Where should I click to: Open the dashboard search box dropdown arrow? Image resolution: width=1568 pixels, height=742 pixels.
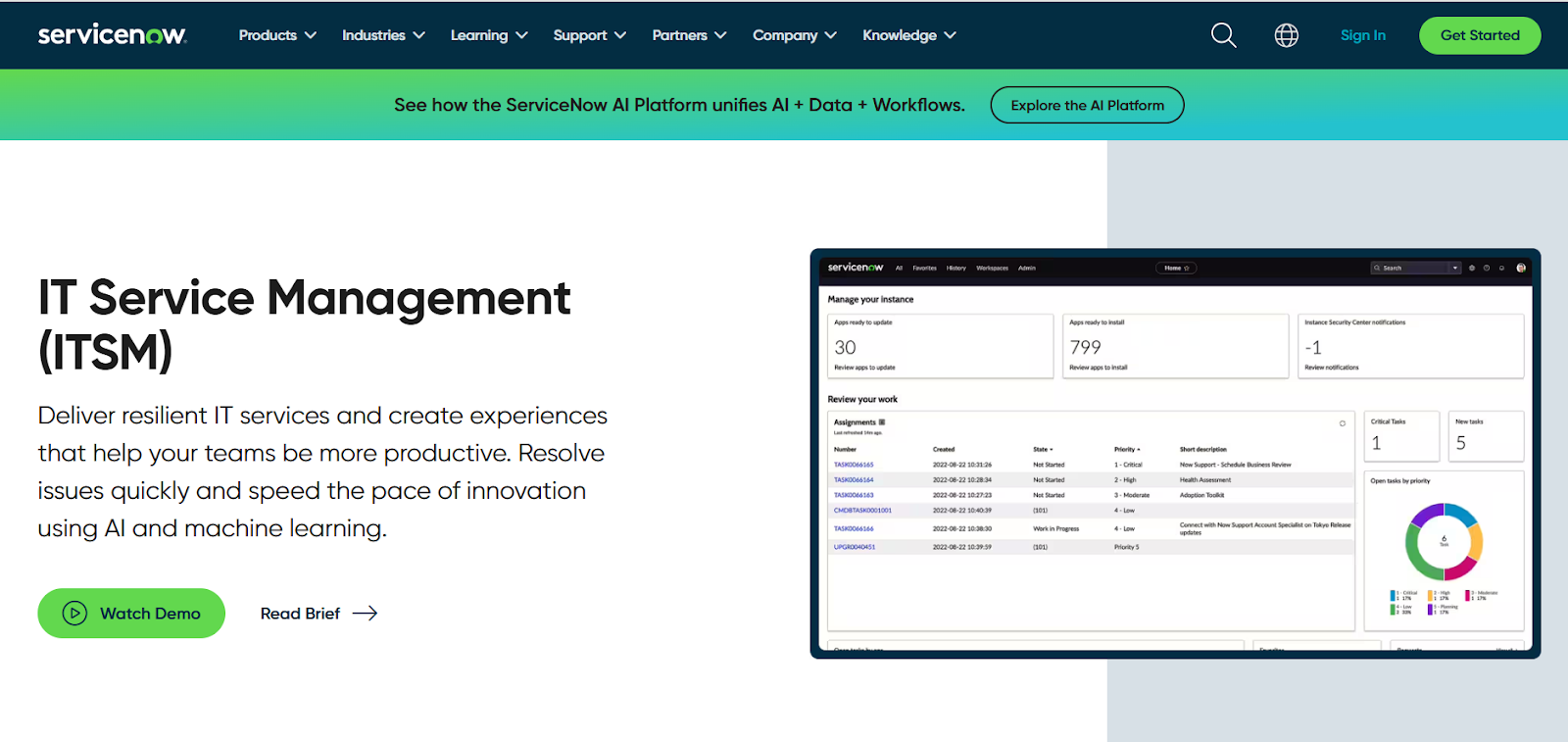pos(1455,268)
